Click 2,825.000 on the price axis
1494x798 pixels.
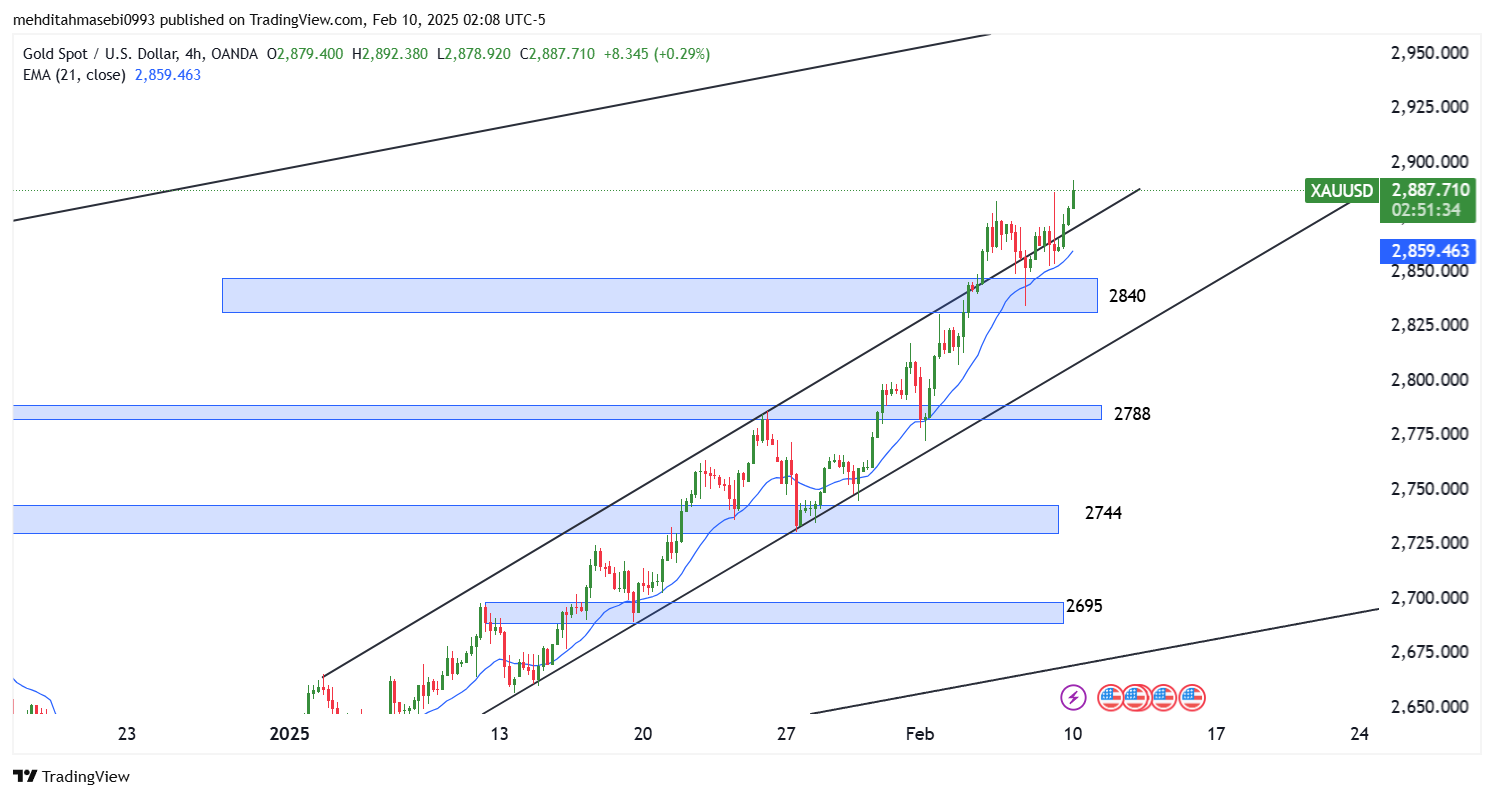coord(1430,325)
